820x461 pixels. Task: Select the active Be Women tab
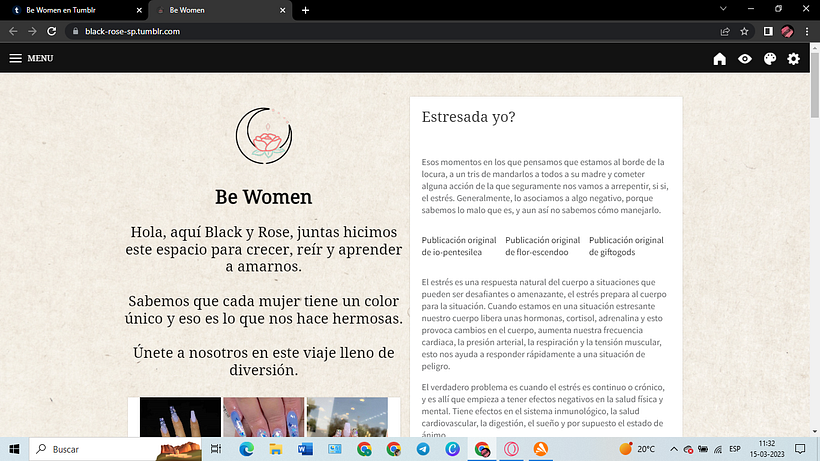click(x=219, y=10)
